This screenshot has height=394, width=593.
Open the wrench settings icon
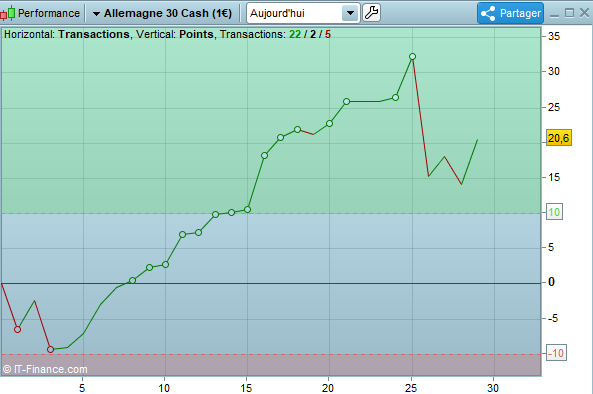pos(371,13)
